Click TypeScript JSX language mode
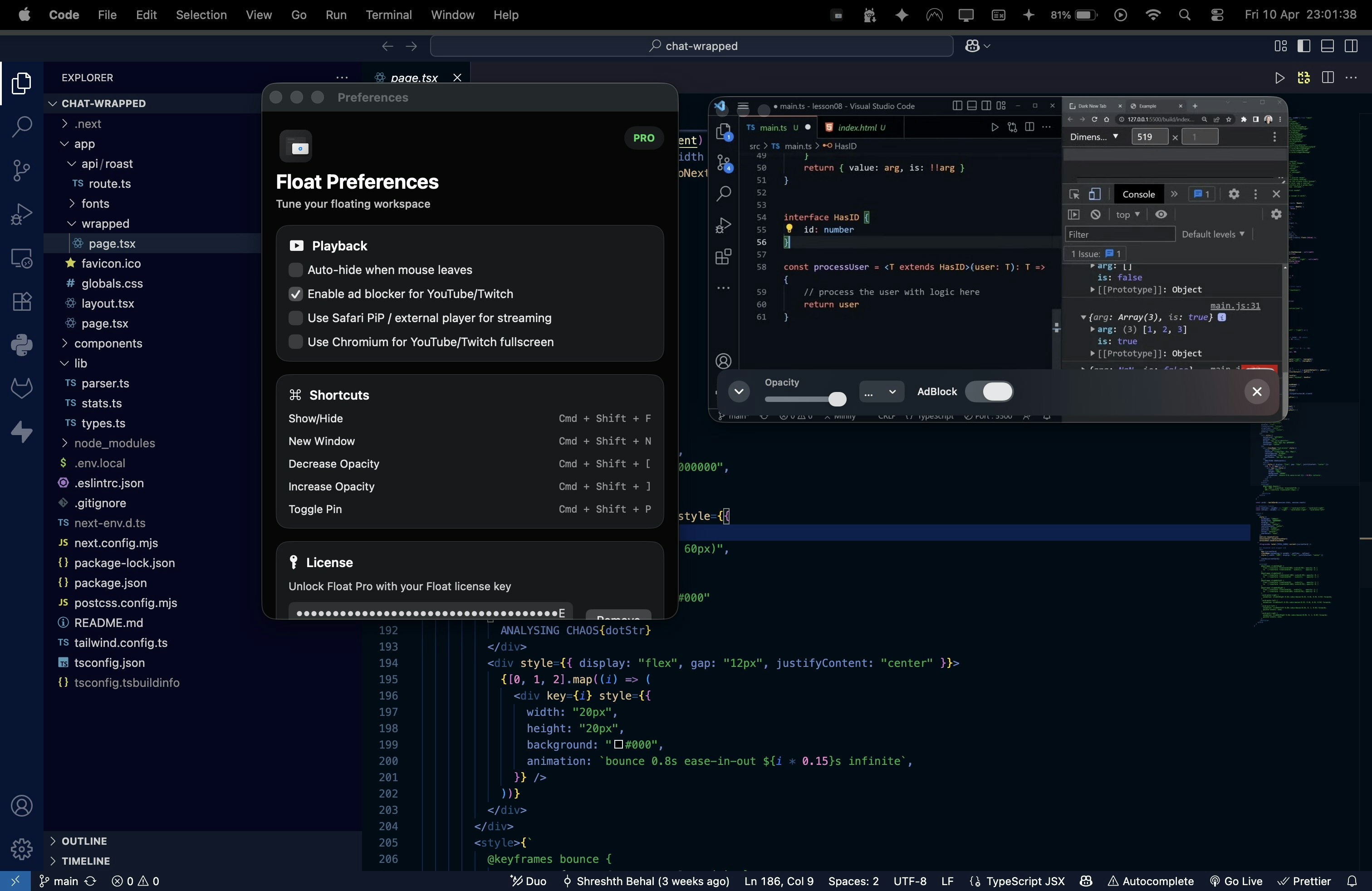This screenshot has width=1372, height=891. point(1024,881)
